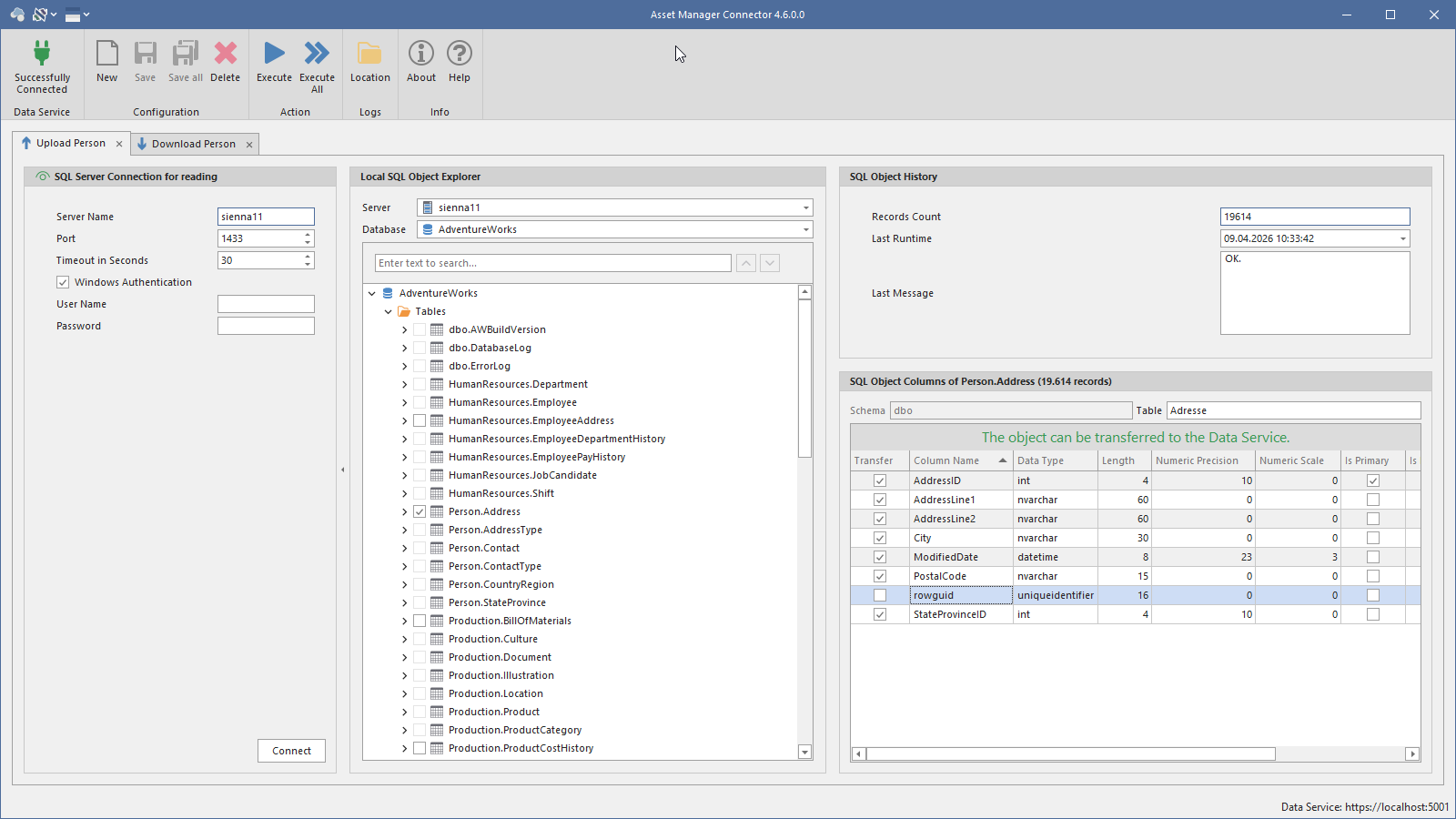Switch to the Download Person tab
This screenshot has width=1456, height=819.
click(193, 144)
